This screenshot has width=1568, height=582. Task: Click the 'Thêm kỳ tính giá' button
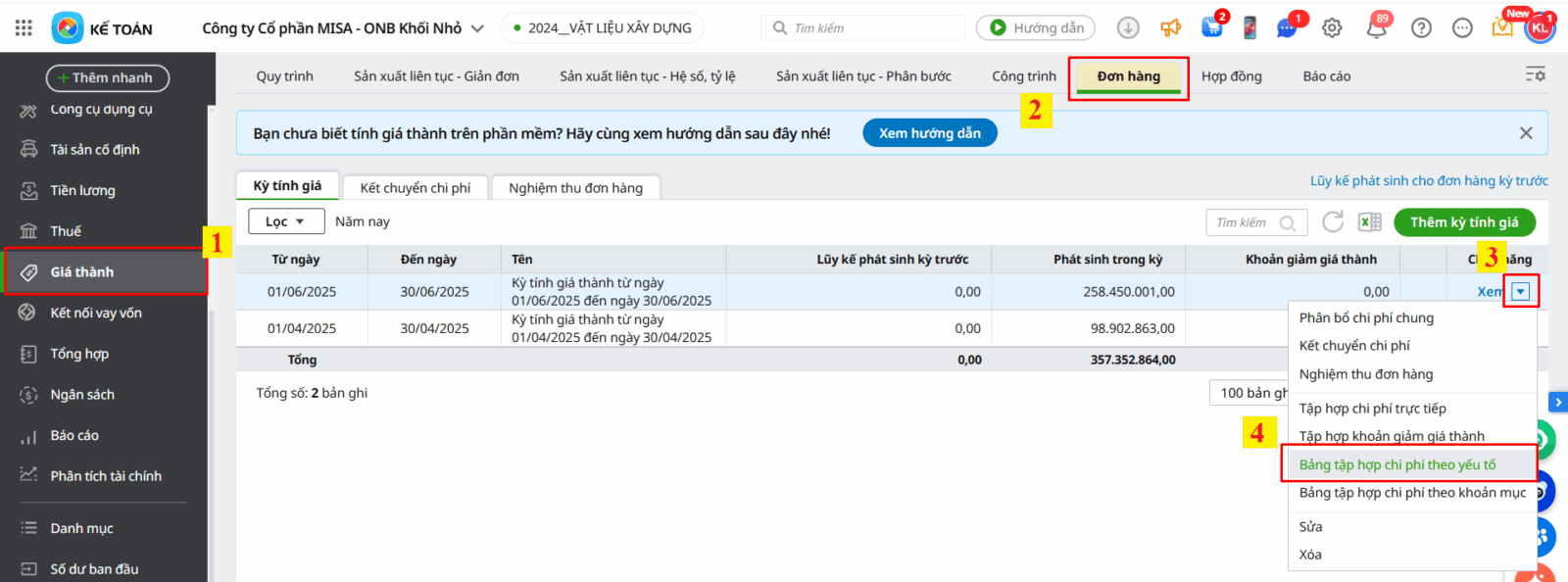pyautogui.click(x=1464, y=222)
